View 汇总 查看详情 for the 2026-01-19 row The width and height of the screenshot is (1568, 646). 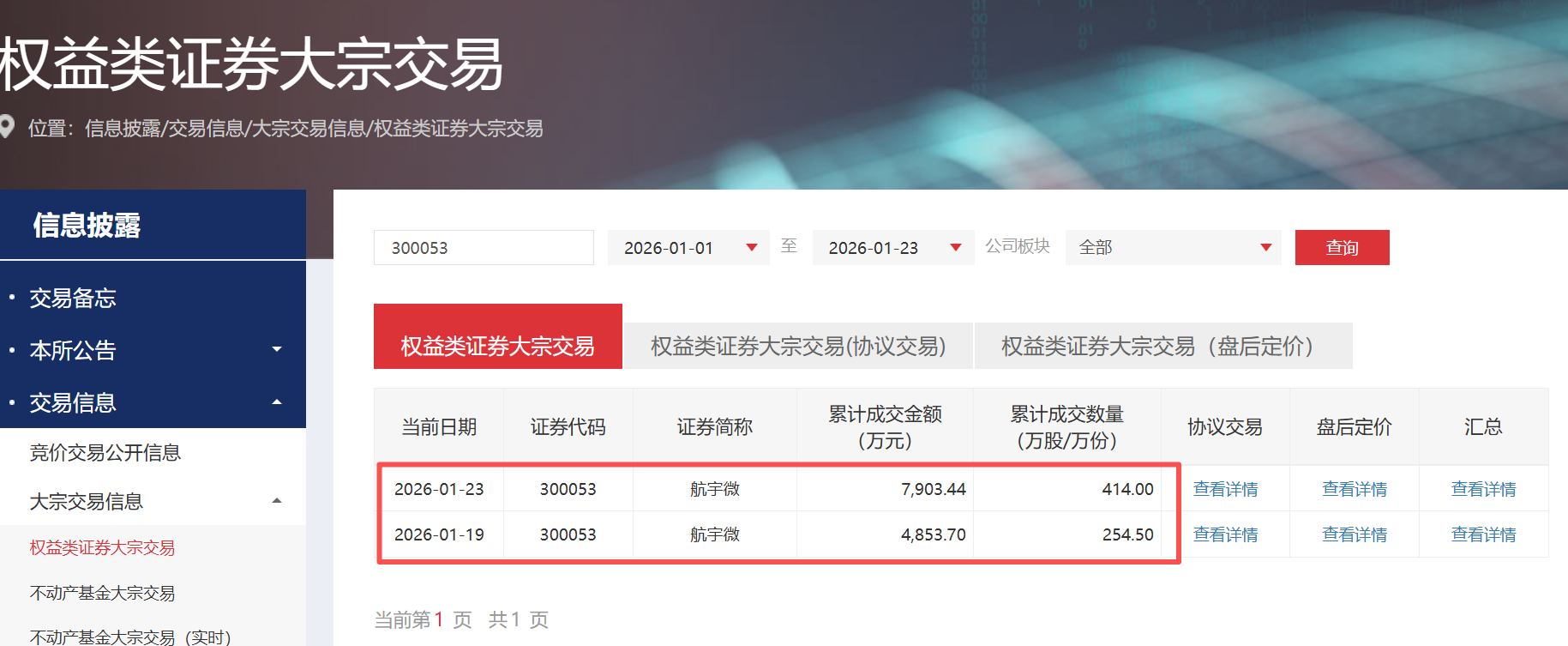tap(1483, 534)
